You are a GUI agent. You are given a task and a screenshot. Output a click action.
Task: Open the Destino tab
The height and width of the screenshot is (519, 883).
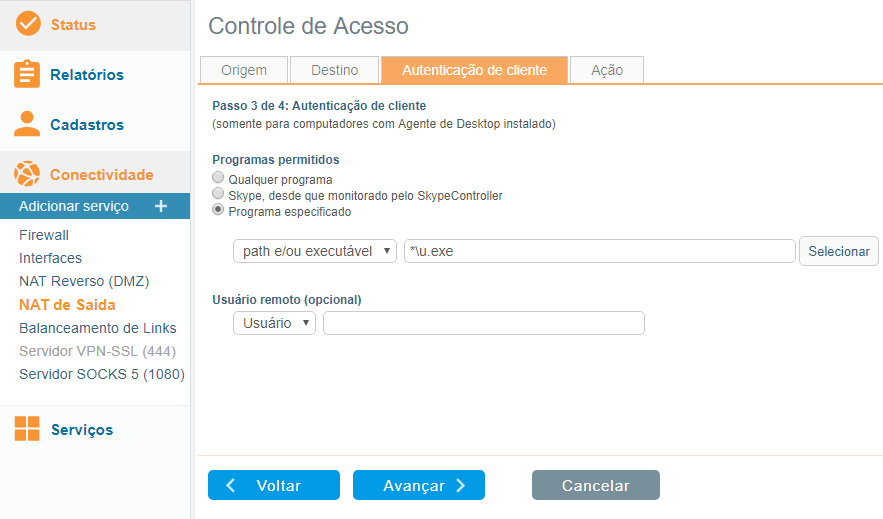[335, 70]
